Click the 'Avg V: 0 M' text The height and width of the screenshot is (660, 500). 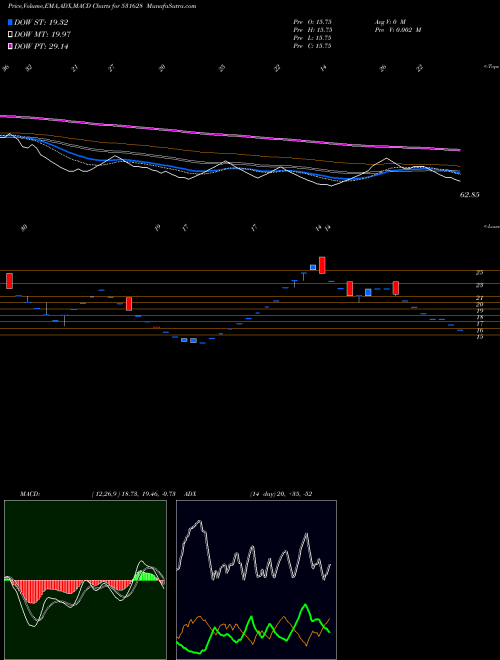point(389,21)
